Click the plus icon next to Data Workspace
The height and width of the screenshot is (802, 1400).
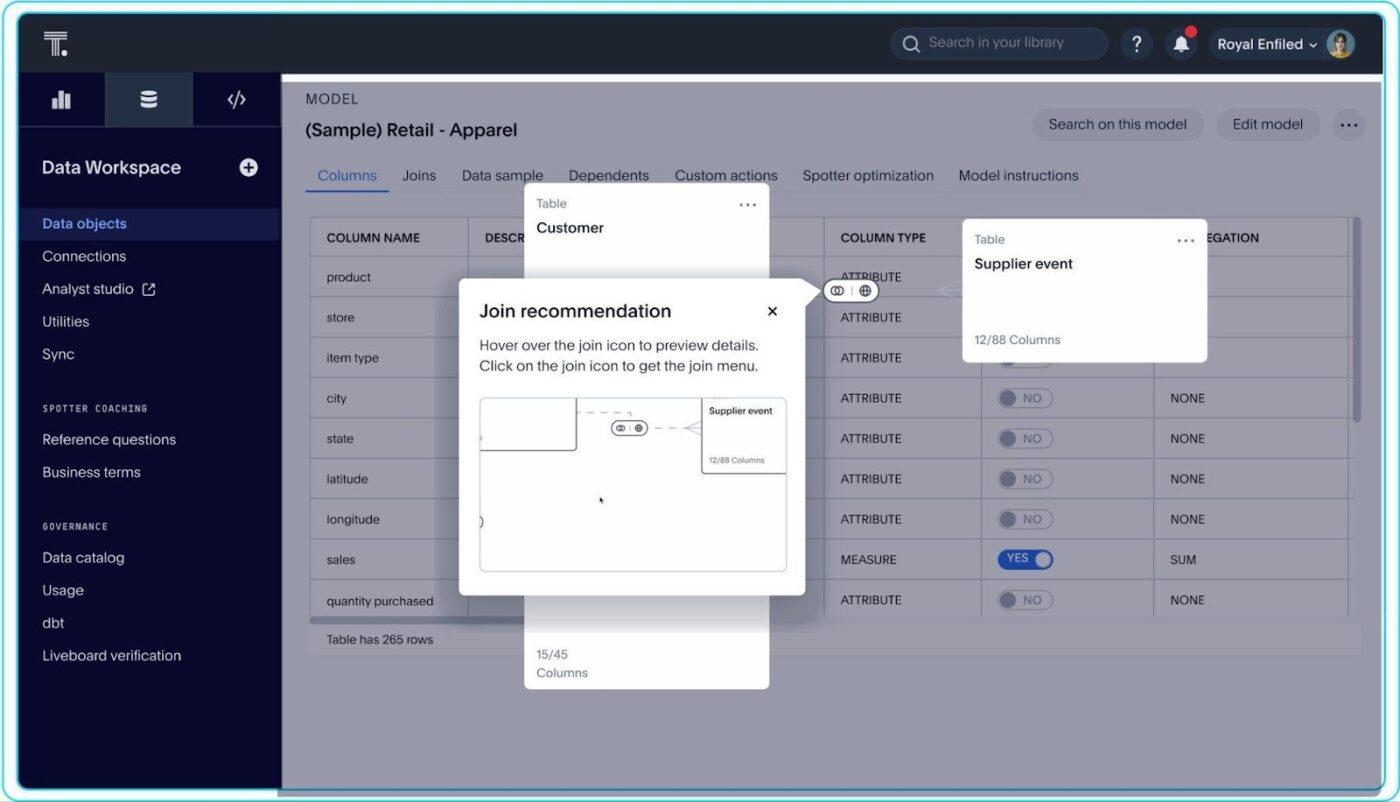pyautogui.click(x=247, y=167)
